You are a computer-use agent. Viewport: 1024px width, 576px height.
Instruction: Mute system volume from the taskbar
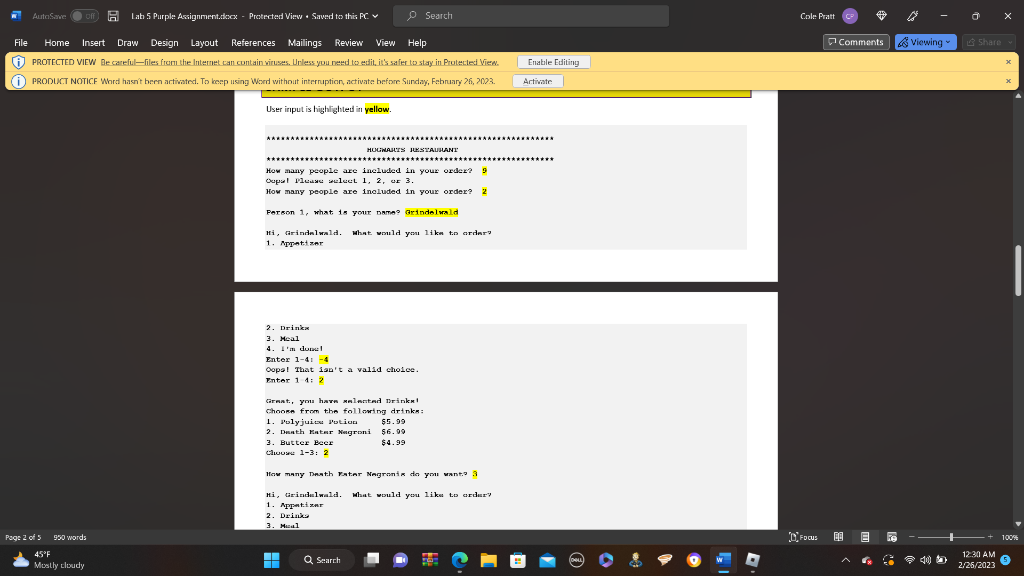click(x=925, y=560)
